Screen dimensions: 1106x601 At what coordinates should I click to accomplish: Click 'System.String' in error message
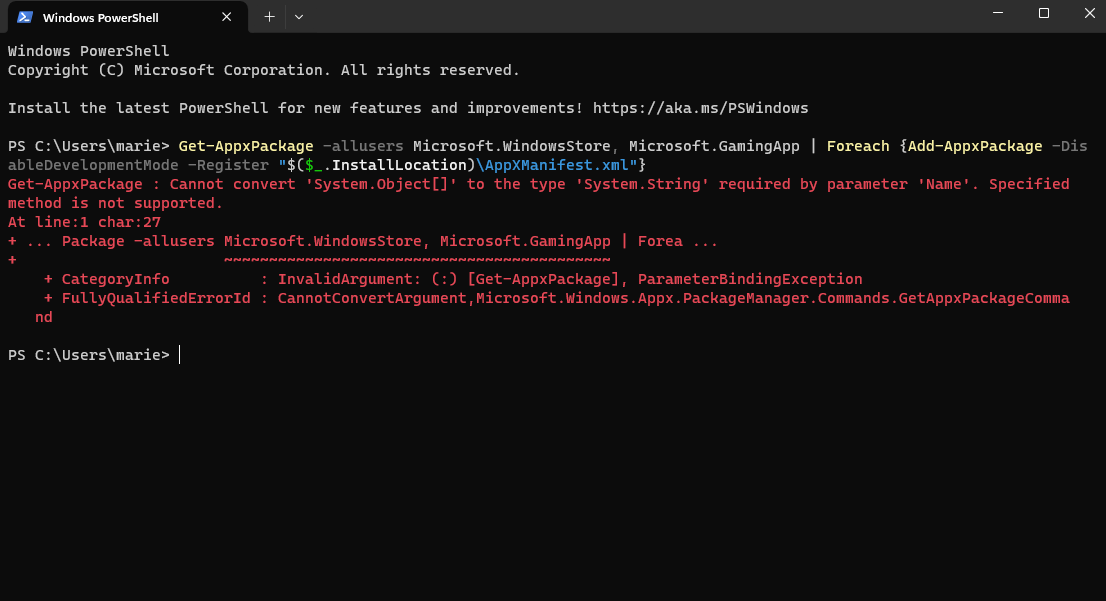coord(642,184)
